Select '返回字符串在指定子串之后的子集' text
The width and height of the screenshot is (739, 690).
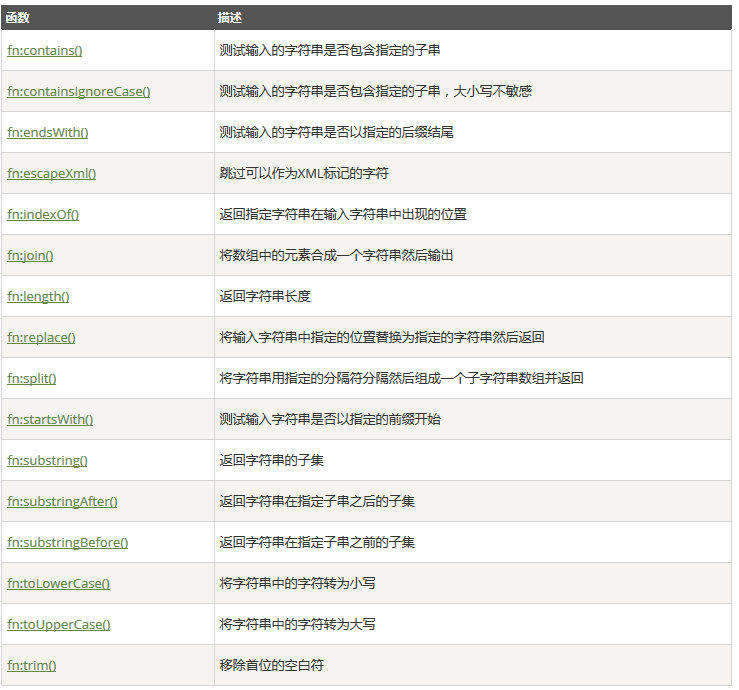(x=317, y=501)
